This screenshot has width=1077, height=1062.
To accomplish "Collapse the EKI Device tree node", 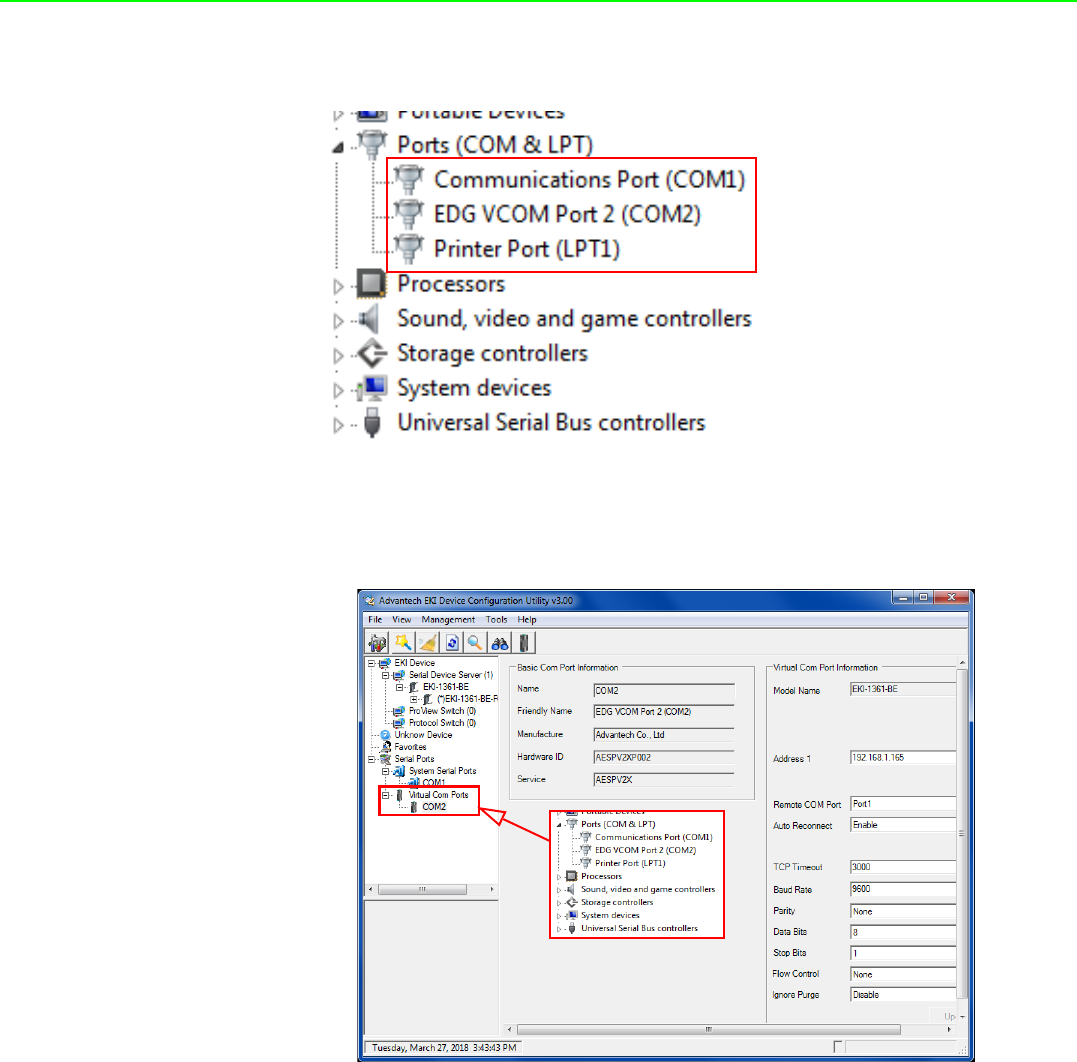I will (372, 664).
